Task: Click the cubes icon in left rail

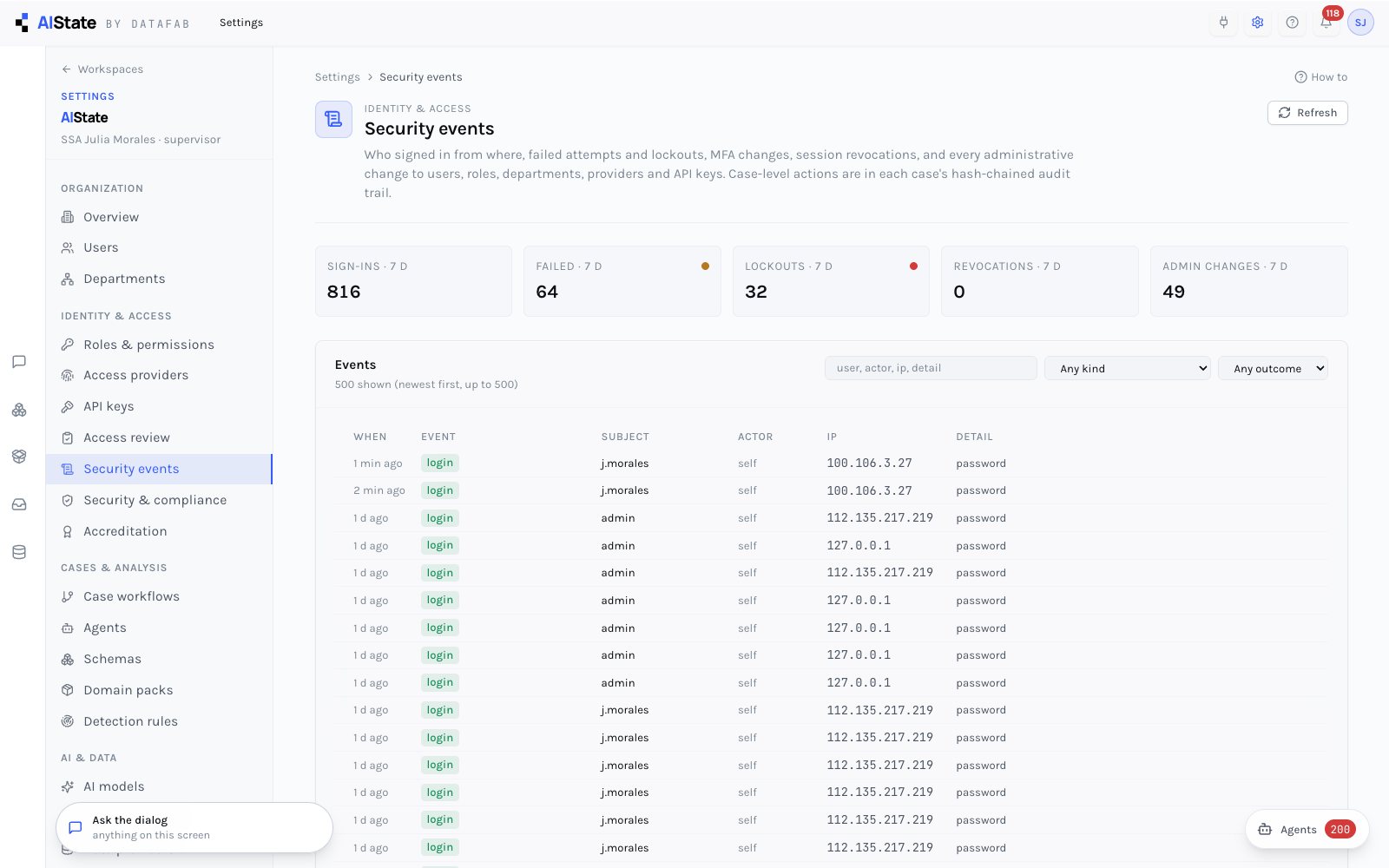Action: tap(19, 410)
